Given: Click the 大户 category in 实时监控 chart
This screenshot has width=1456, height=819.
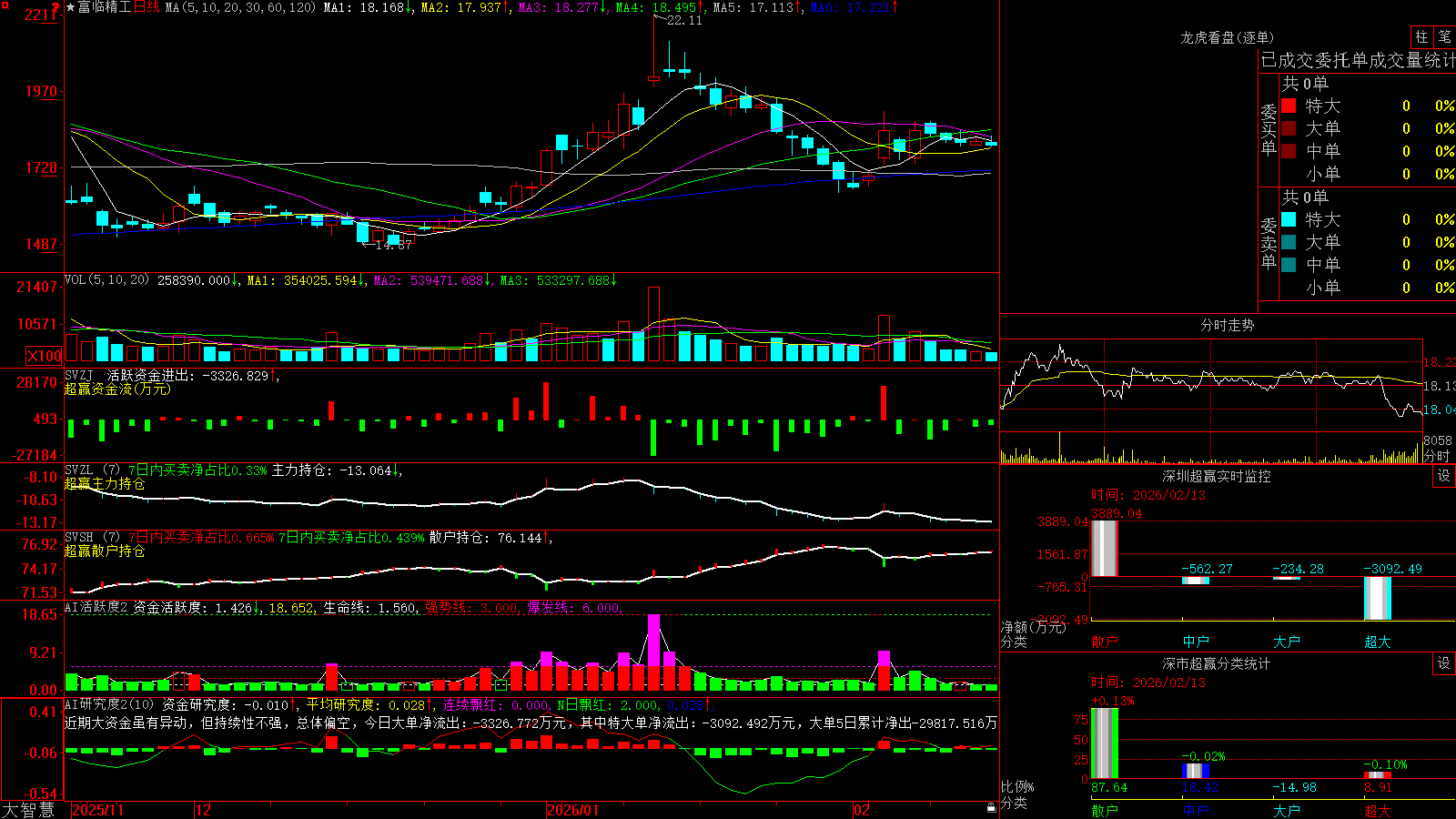Looking at the screenshot, I should click(1287, 642).
